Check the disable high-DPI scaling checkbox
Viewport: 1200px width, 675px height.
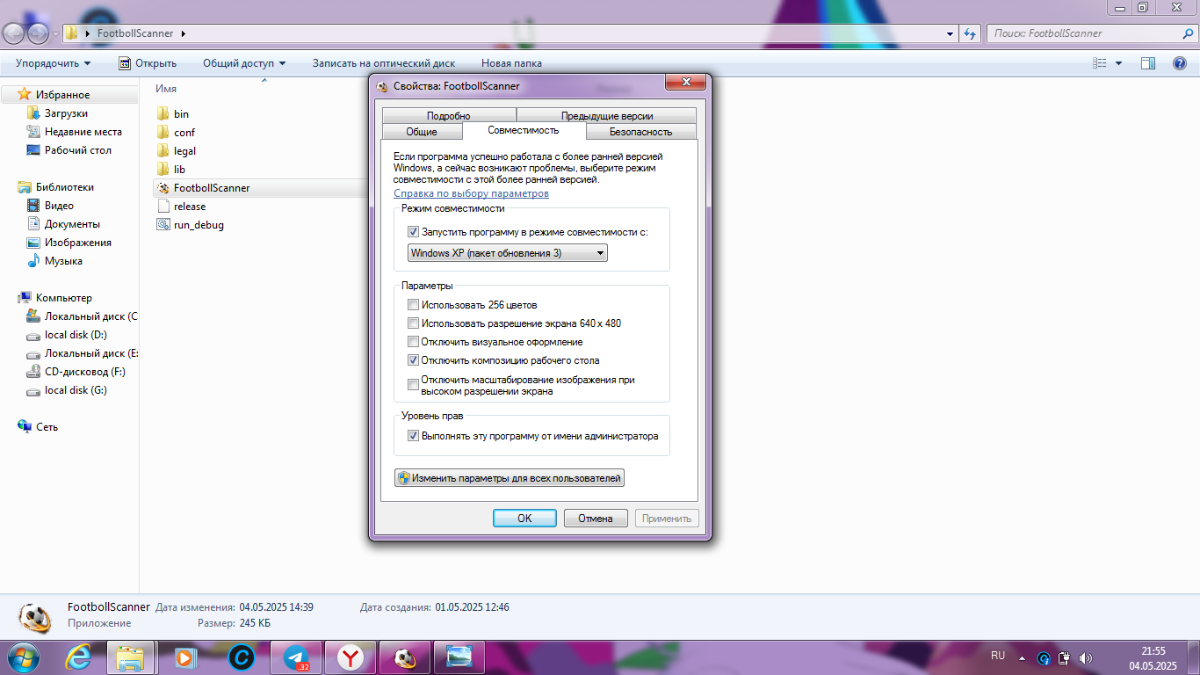click(x=414, y=385)
